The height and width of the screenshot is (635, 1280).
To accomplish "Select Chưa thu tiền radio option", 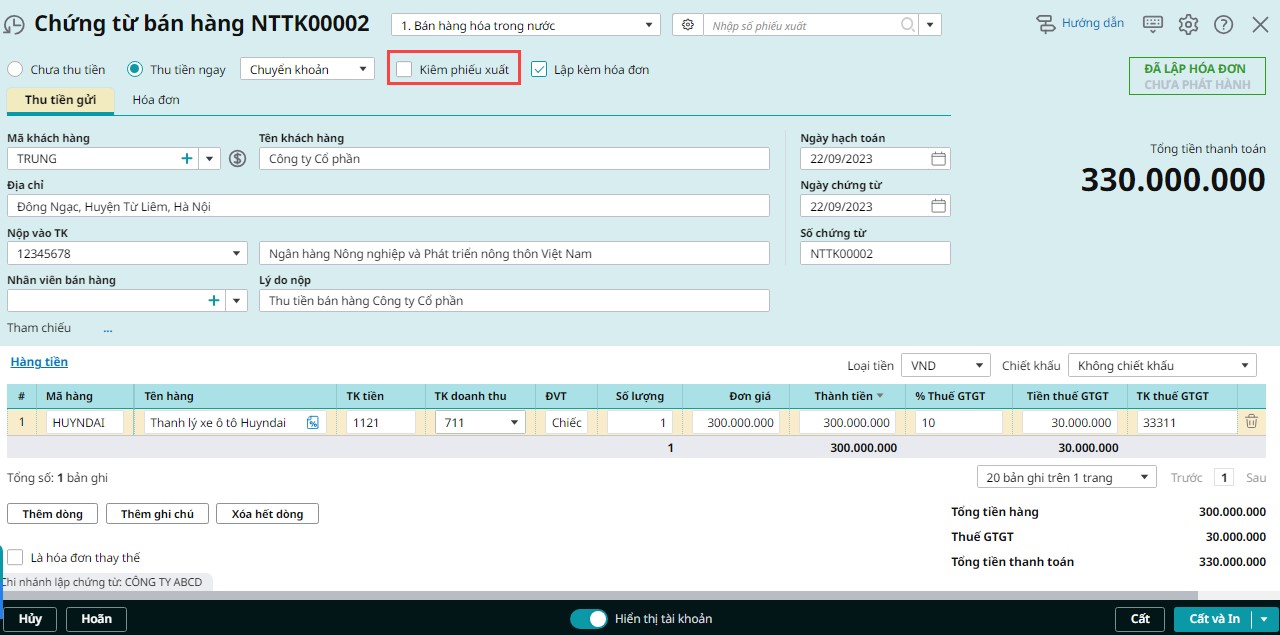I will point(15,69).
